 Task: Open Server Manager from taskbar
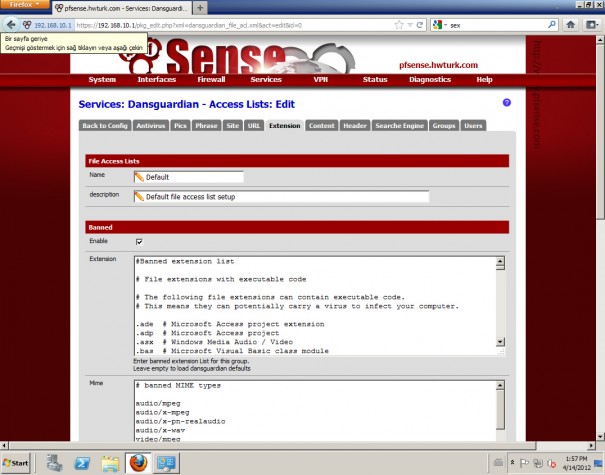click(x=54, y=463)
